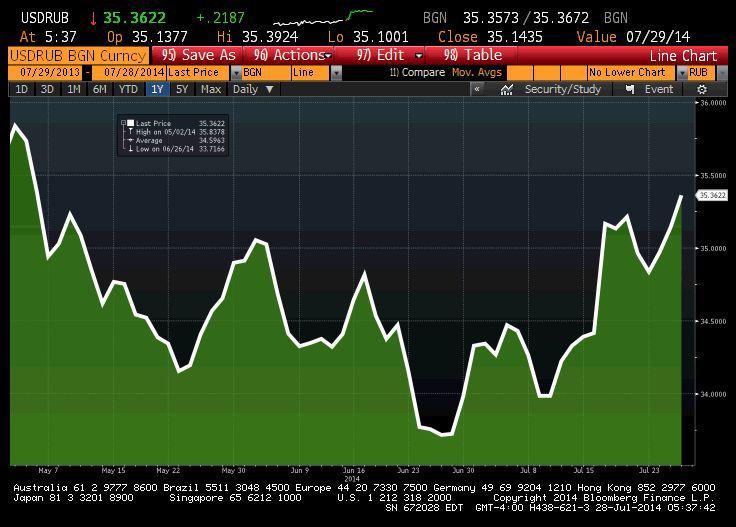Click the Event label
The width and height of the screenshot is (736, 527).
coord(659,89)
